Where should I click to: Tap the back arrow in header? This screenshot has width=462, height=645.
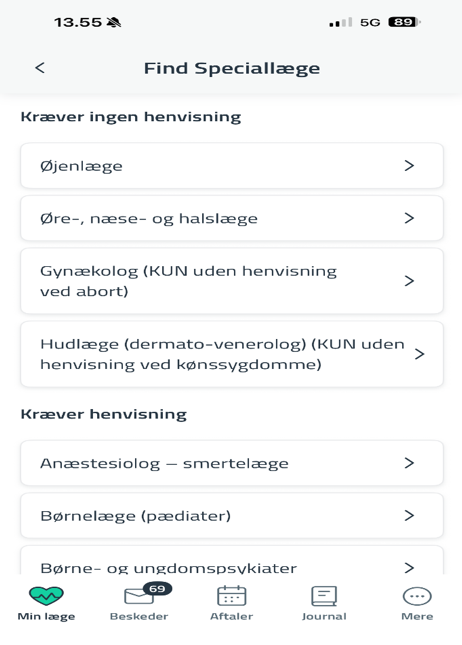tap(40, 68)
